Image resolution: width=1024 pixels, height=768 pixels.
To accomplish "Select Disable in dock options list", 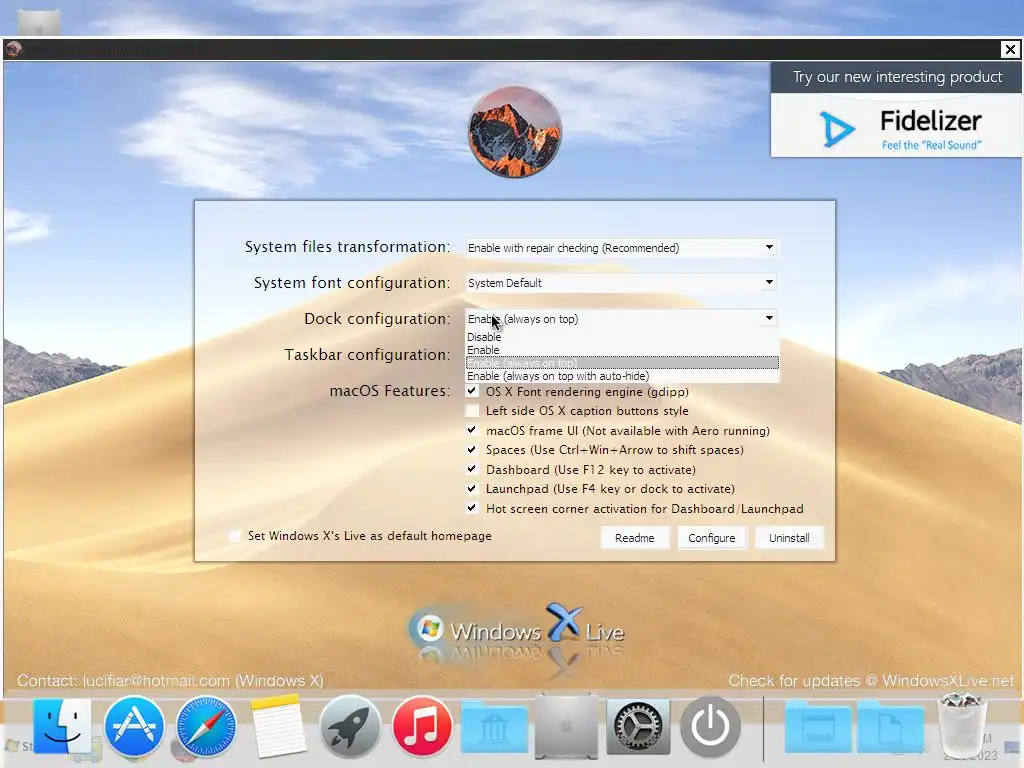I will coord(622,337).
